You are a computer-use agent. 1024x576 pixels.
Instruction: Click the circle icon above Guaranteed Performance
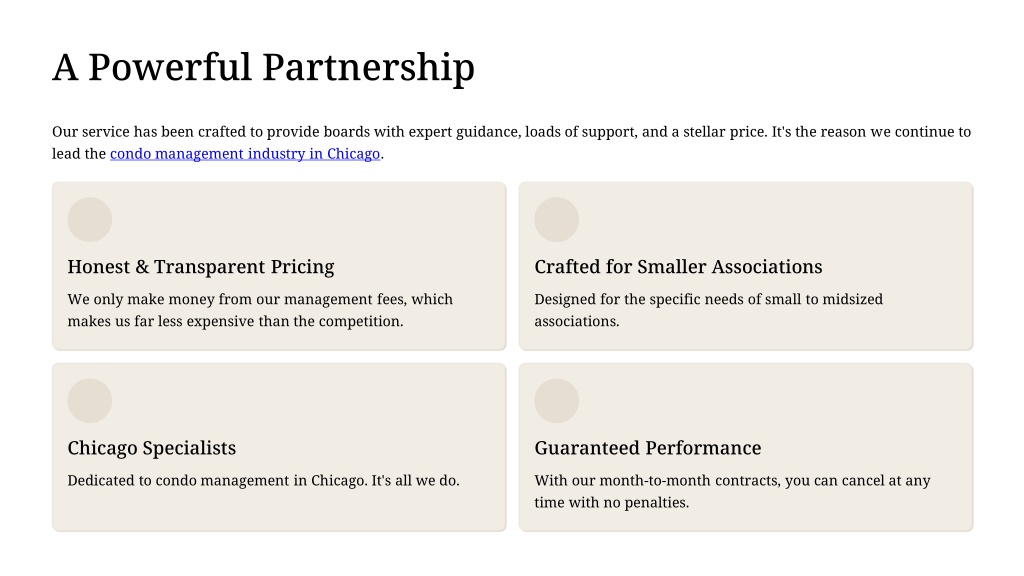pos(556,401)
